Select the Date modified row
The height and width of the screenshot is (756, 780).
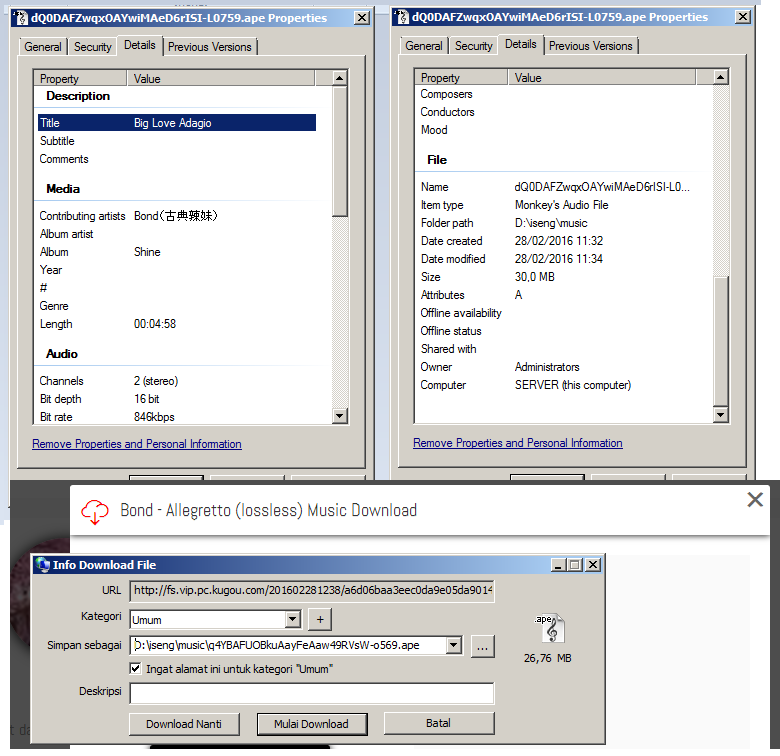coord(558,259)
